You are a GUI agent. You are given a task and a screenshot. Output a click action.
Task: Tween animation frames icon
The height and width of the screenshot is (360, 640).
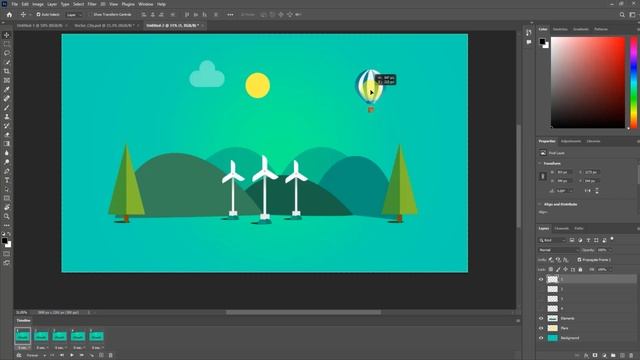coord(91,356)
